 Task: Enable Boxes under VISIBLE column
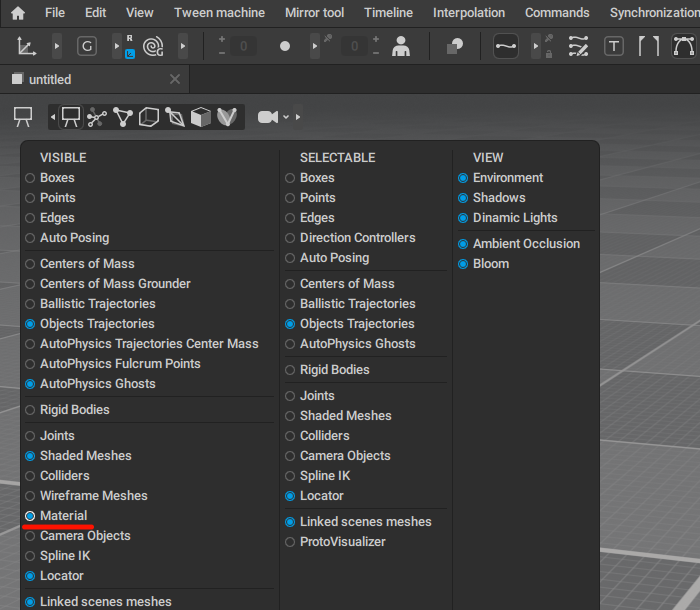click(30, 178)
